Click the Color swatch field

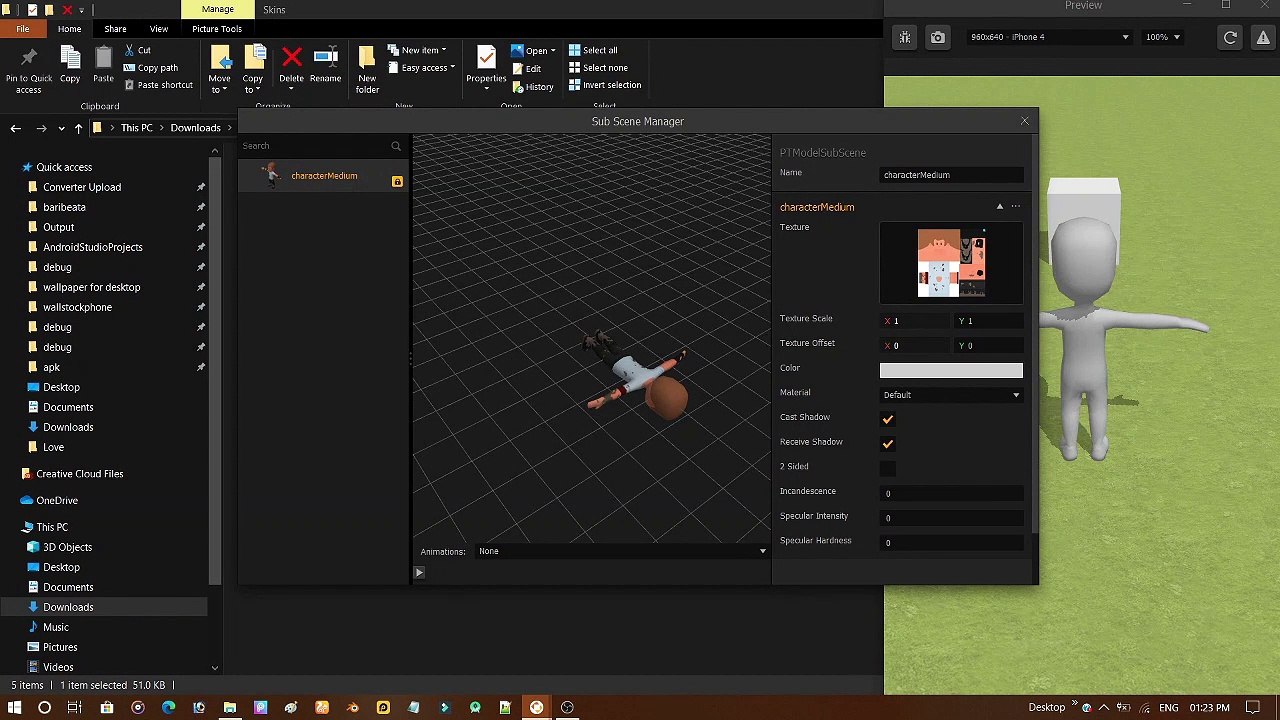coord(951,371)
